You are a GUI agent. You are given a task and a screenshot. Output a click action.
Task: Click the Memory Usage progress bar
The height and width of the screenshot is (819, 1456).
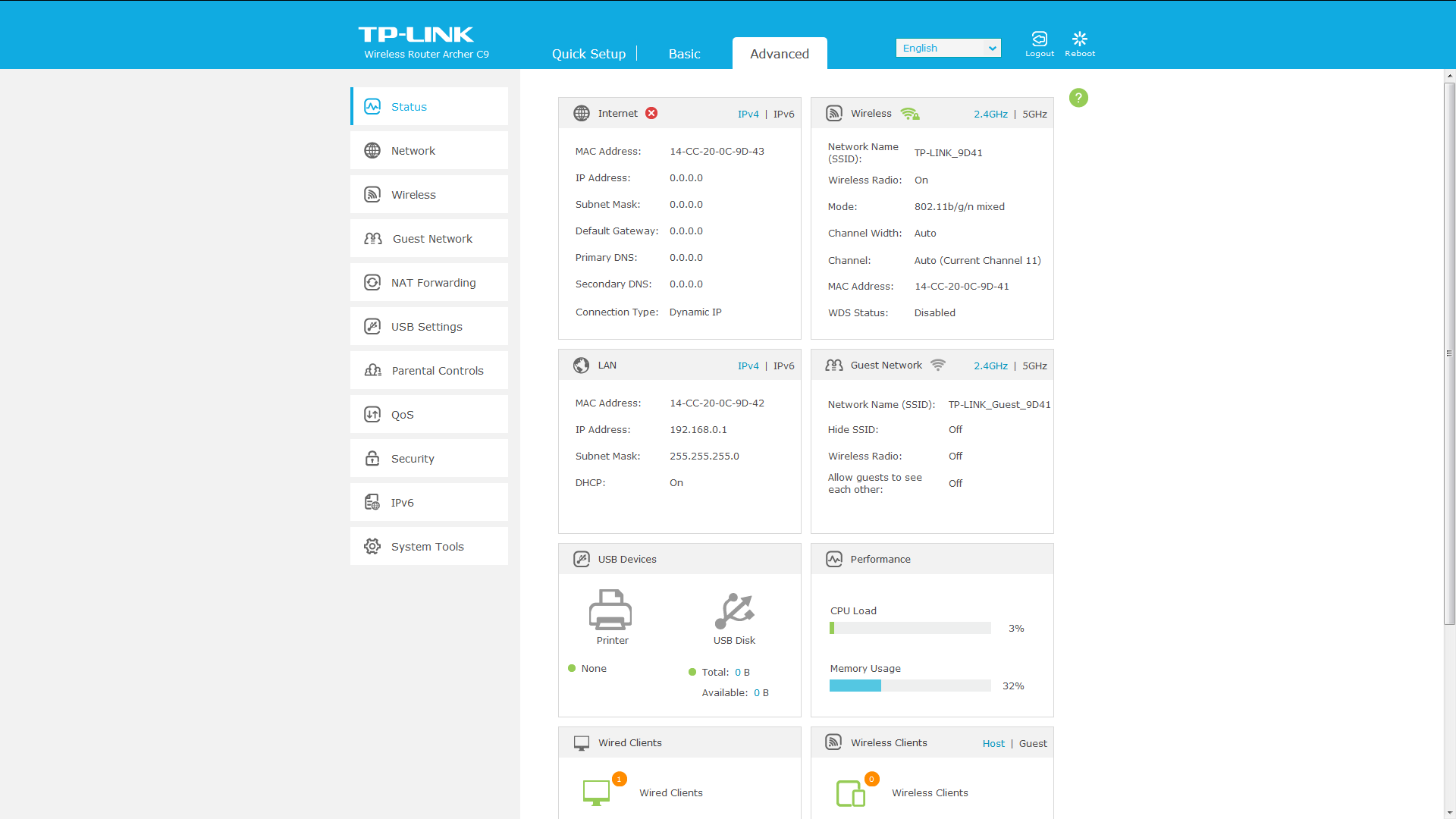(x=910, y=686)
